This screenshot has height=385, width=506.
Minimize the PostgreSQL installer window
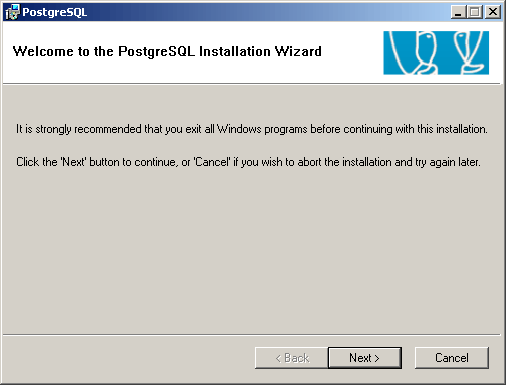[x=459, y=12]
